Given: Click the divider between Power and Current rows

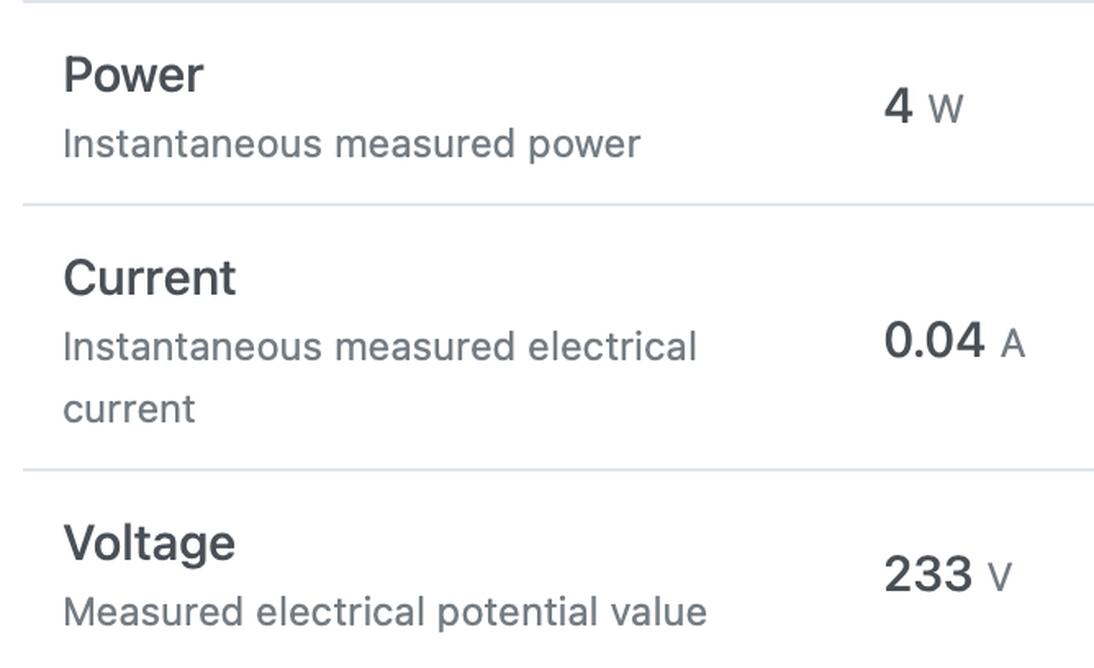Looking at the screenshot, I should click(558, 205).
